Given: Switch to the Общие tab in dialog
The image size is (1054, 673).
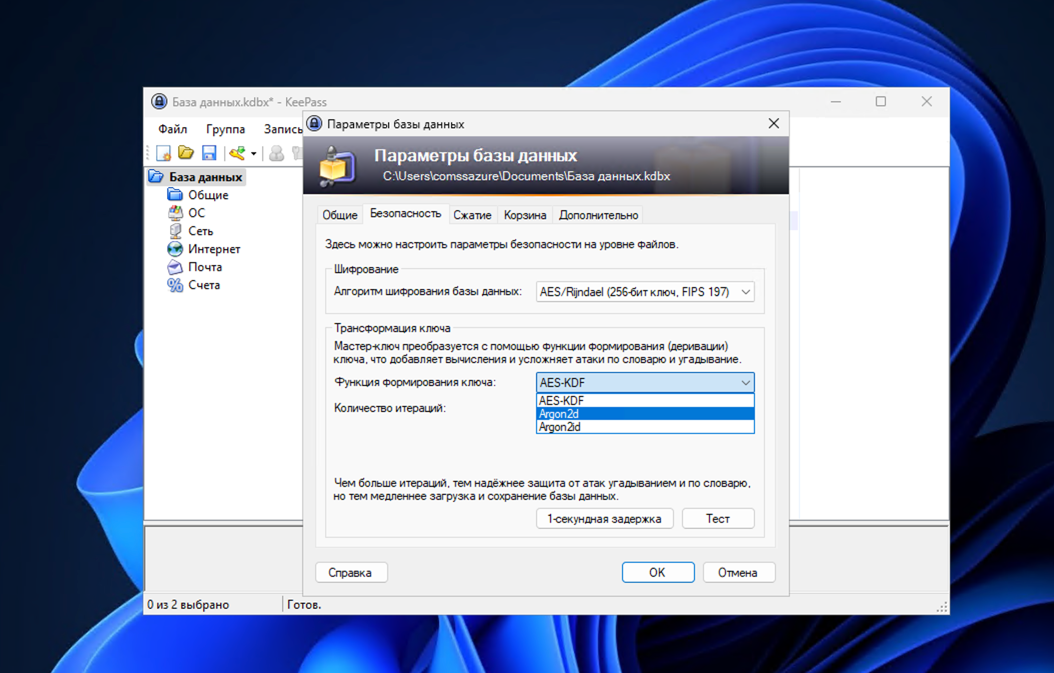Looking at the screenshot, I should point(339,215).
